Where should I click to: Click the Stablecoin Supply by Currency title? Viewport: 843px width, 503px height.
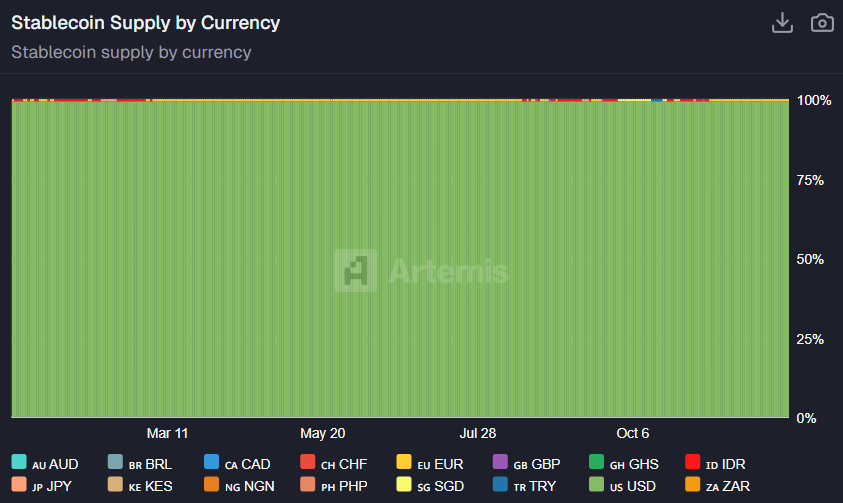coord(146,22)
